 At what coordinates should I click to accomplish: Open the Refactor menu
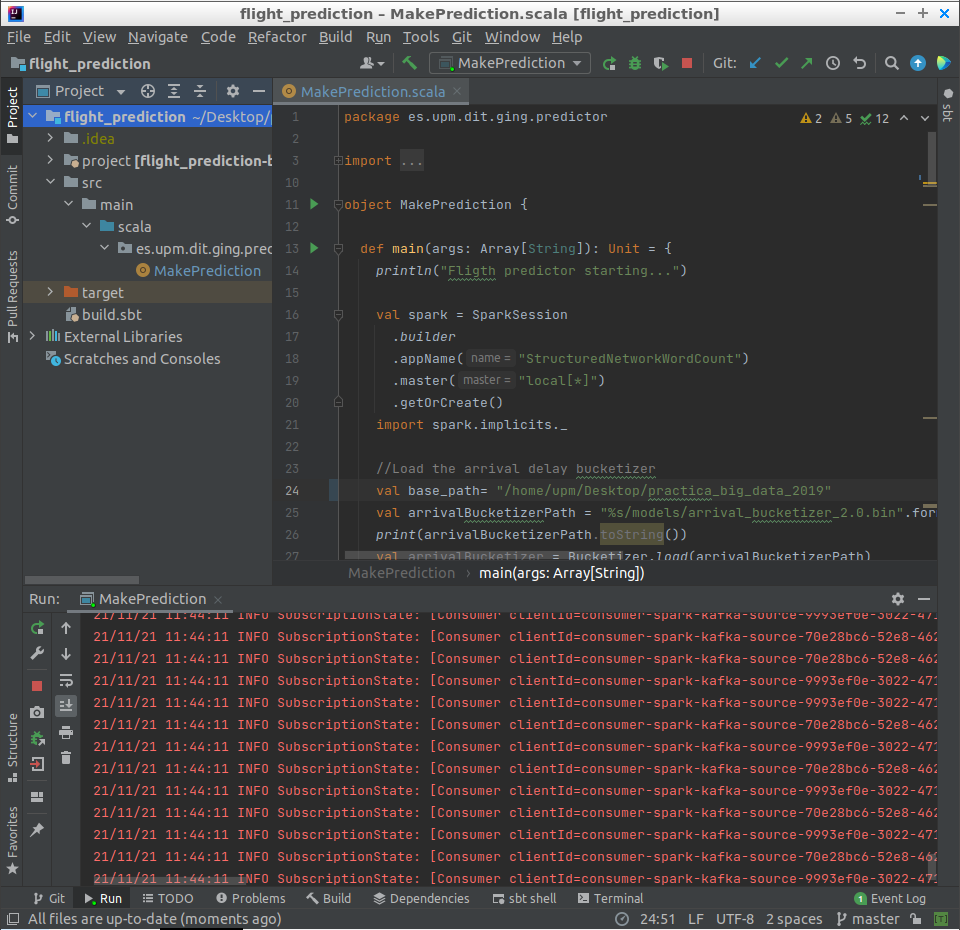[277, 37]
